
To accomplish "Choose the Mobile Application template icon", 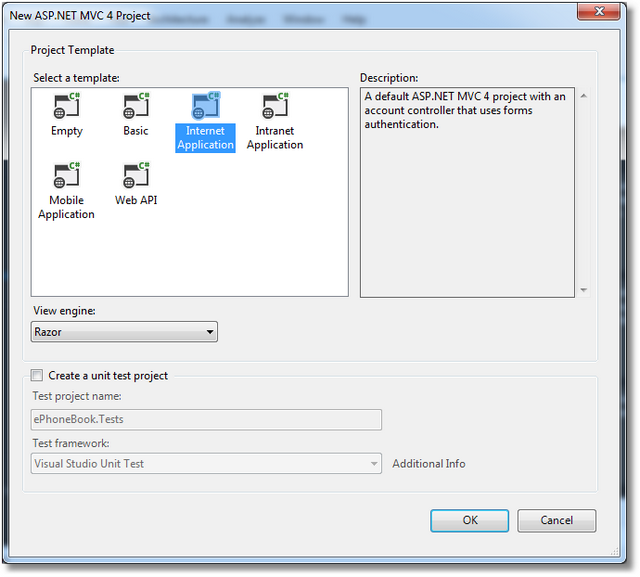I will (67, 175).
